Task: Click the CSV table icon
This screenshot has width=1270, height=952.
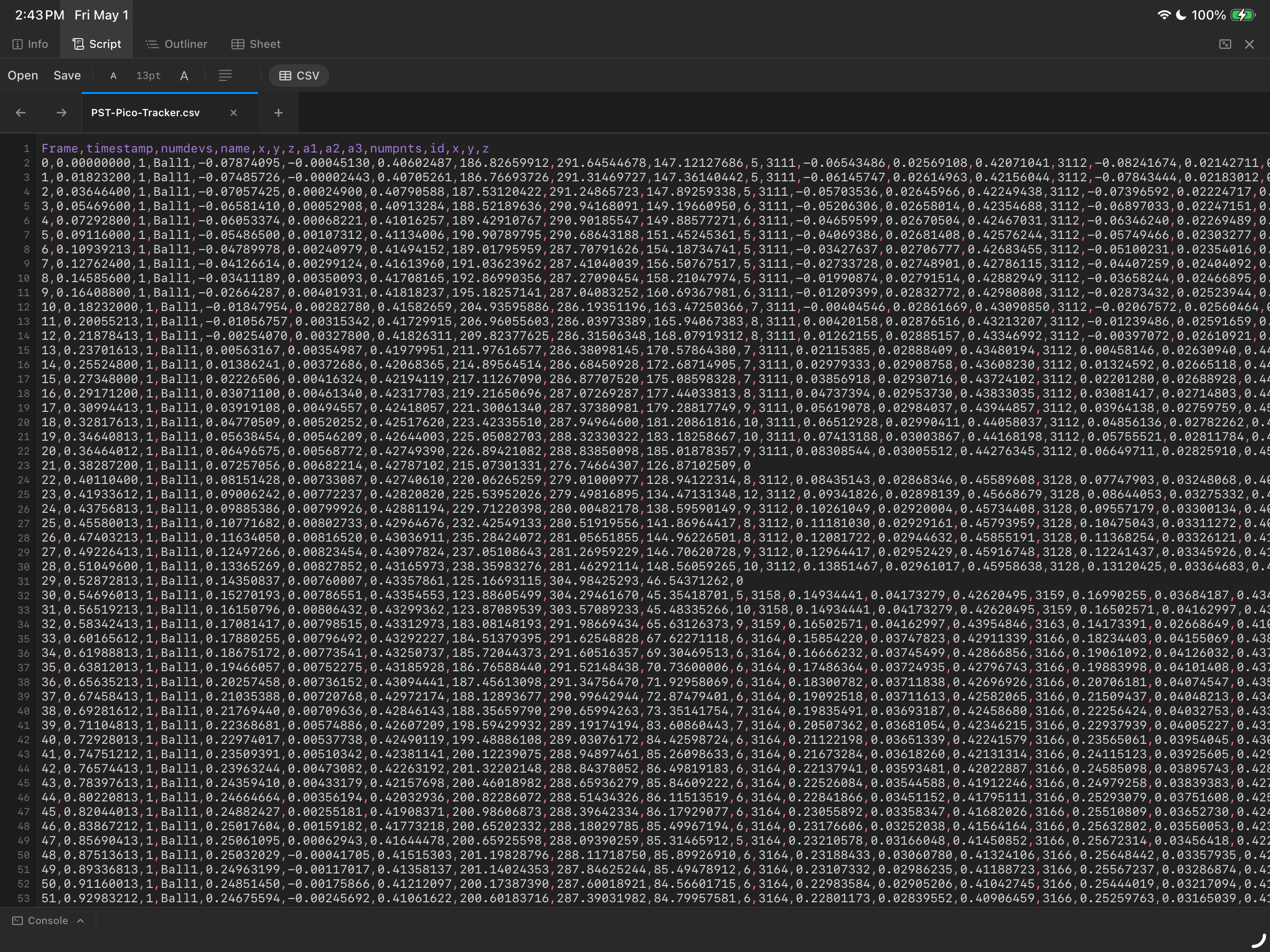Action: click(285, 76)
